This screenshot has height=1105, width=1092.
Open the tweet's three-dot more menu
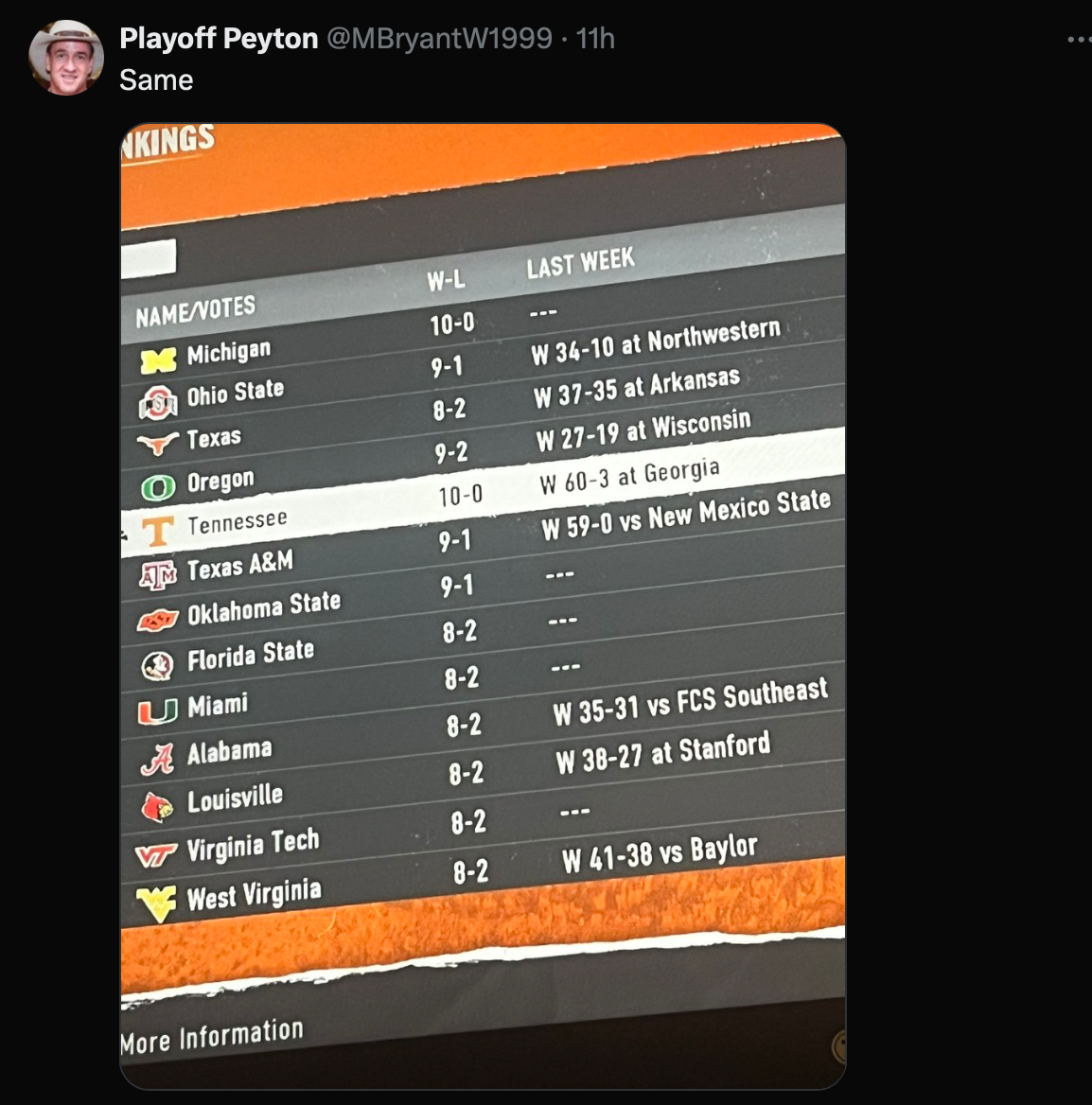tap(1080, 40)
